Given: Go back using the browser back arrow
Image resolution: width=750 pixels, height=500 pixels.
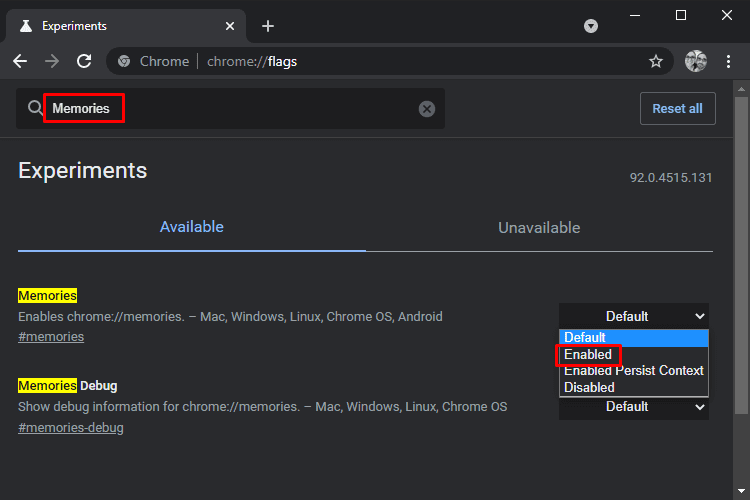Looking at the screenshot, I should 20,61.
